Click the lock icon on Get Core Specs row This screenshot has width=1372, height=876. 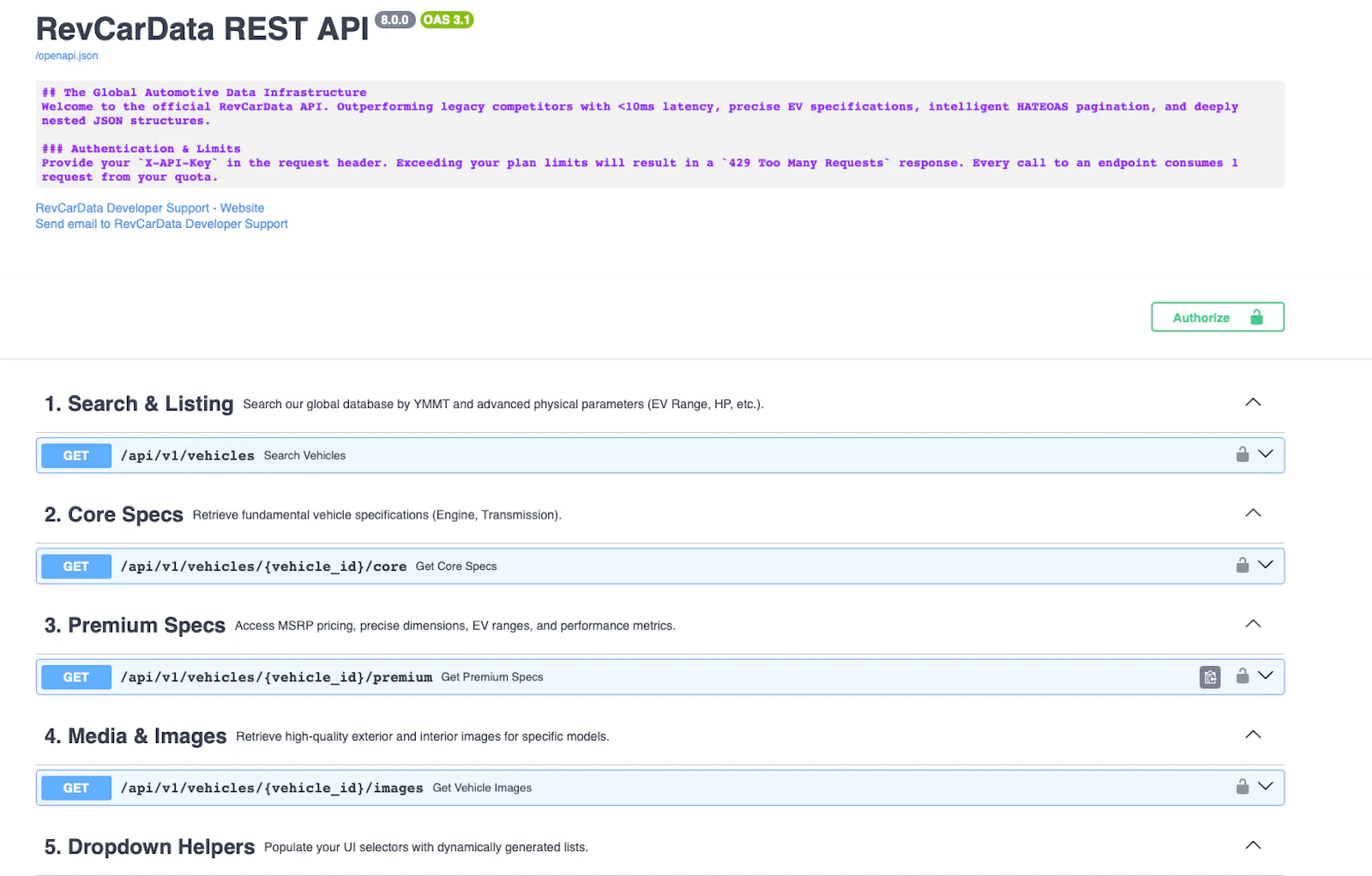coord(1242,565)
